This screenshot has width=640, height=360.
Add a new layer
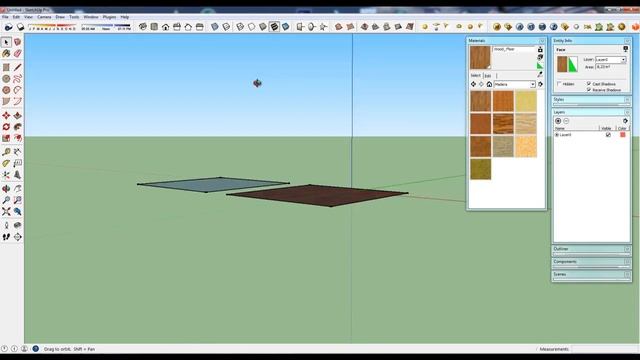tap(558, 121)
